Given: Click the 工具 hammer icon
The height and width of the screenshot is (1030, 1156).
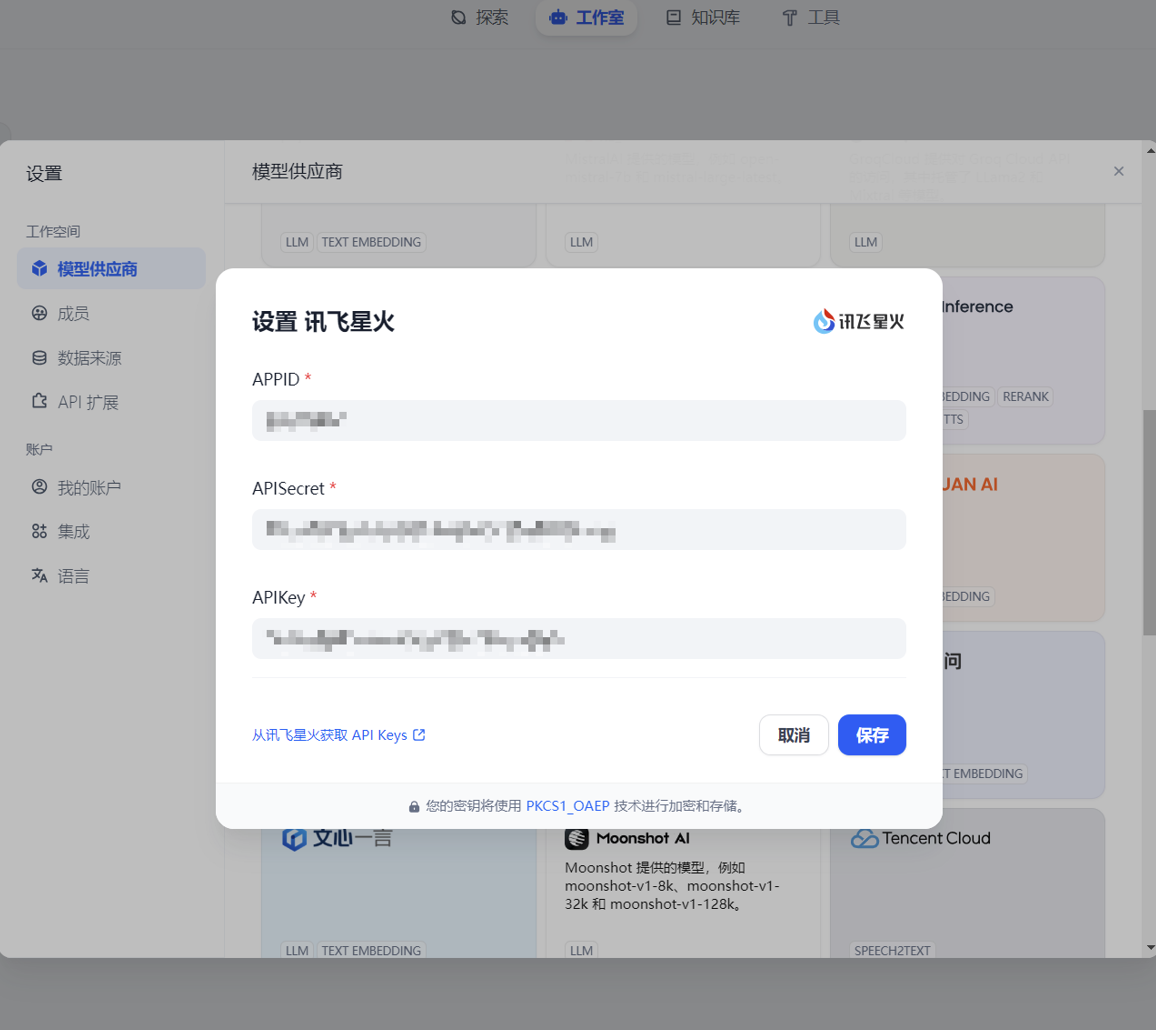Looking at the screenshot, I should tap(790, 18).
